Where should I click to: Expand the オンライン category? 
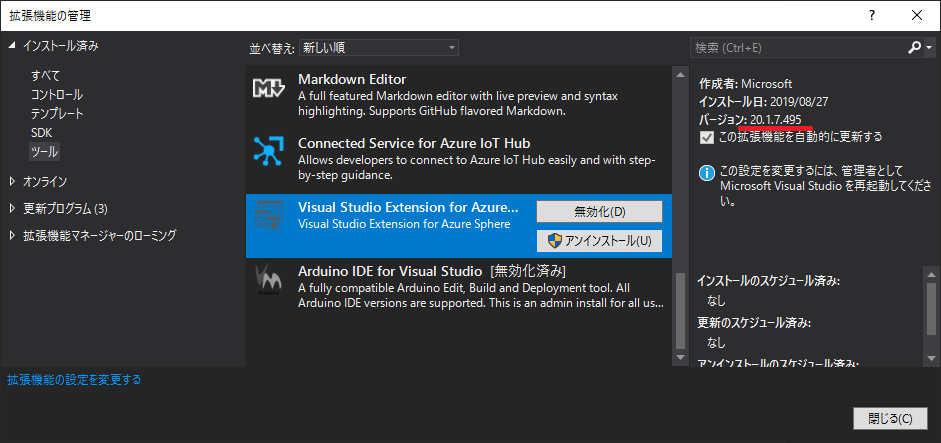pos(12,181)
